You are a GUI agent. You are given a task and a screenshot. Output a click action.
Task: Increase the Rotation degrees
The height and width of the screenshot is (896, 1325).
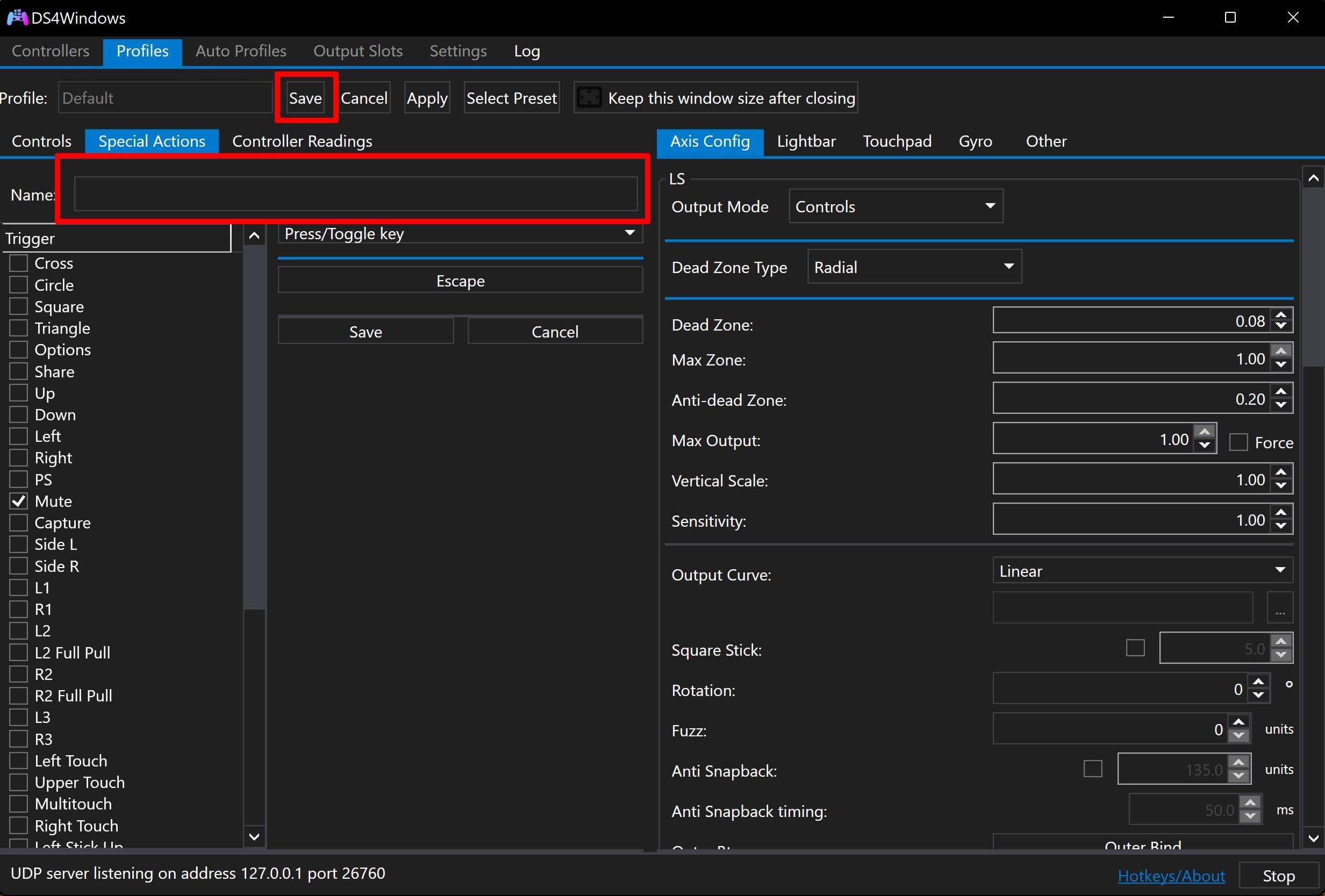tap(1258, 682)
